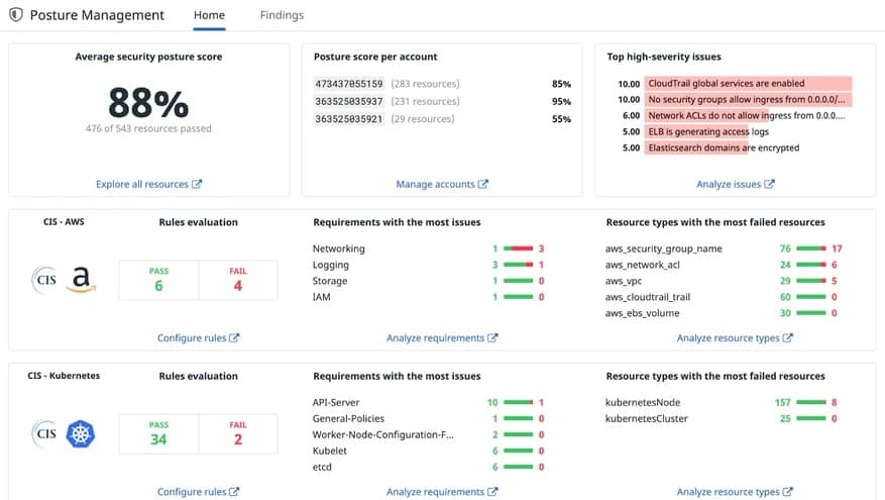This screenshot has height=500, width=885.
Task: Click the AWS PASS 6 count box
Action: point(158,280)
